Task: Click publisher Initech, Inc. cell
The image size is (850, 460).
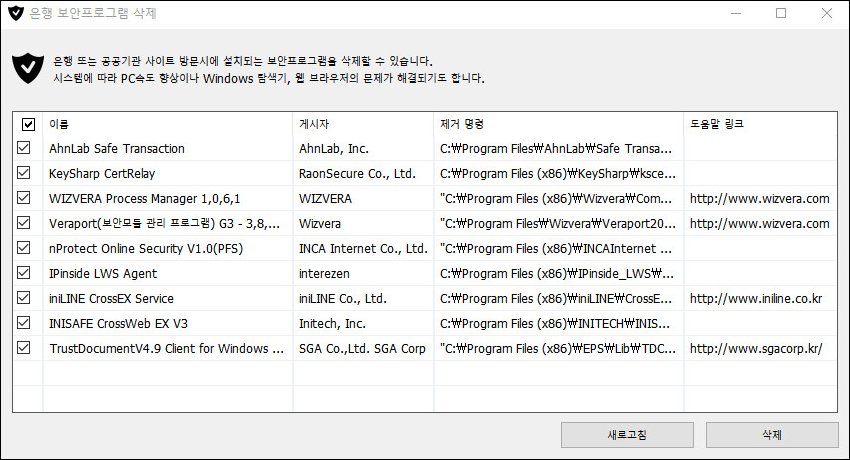Action: point(332,323)
